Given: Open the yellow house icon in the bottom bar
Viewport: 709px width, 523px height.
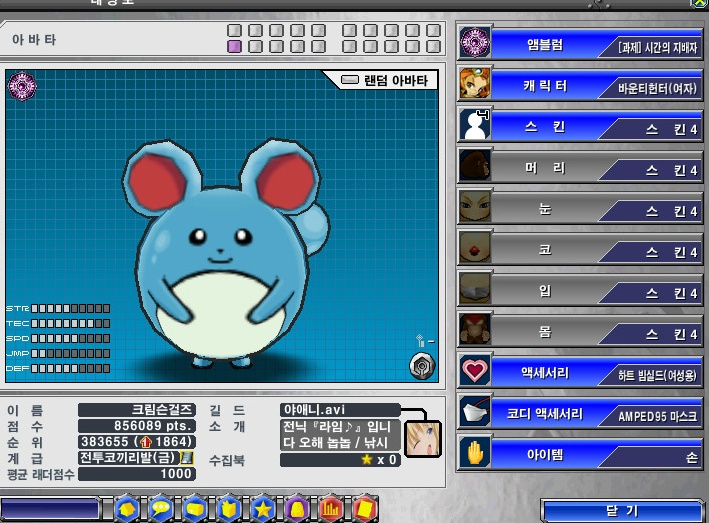Looking at the screenshot, I should pos(127,509).
